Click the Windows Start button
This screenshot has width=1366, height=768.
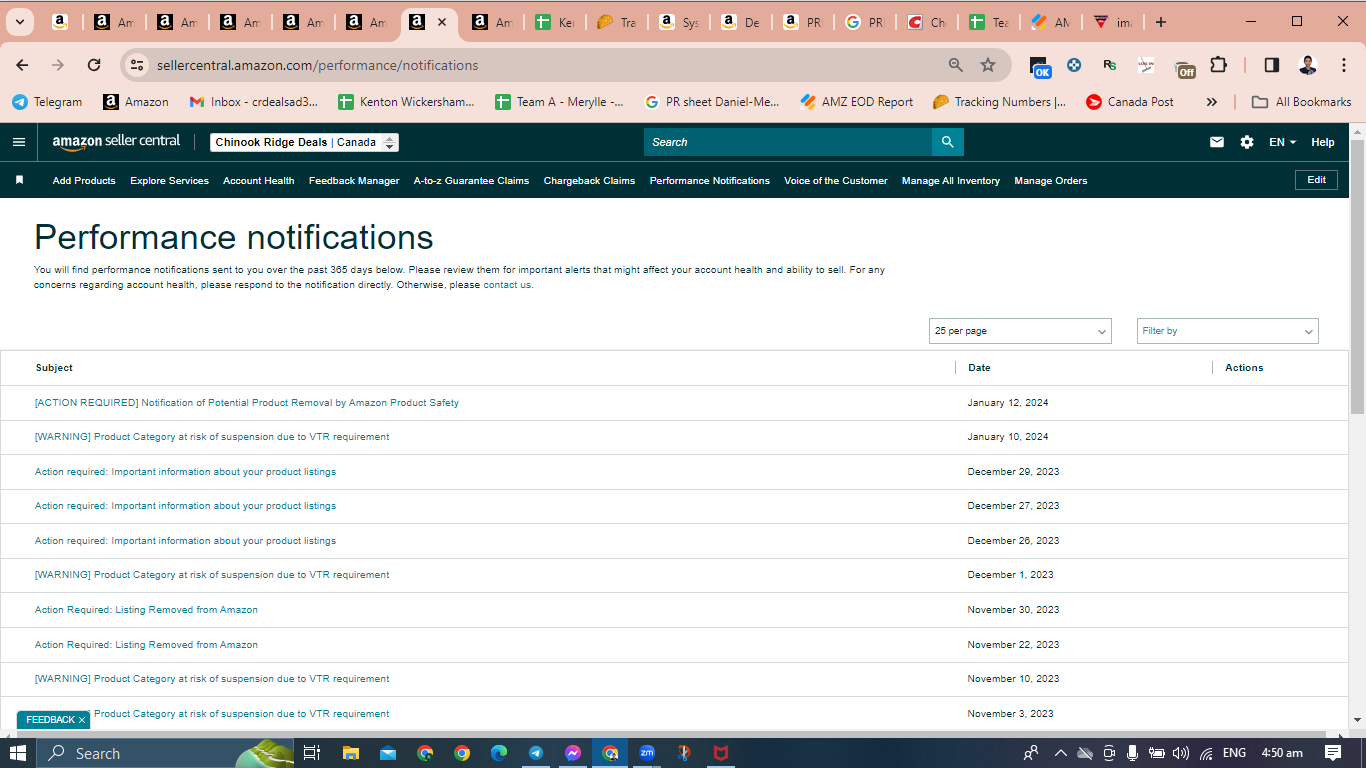click(18, 753)
